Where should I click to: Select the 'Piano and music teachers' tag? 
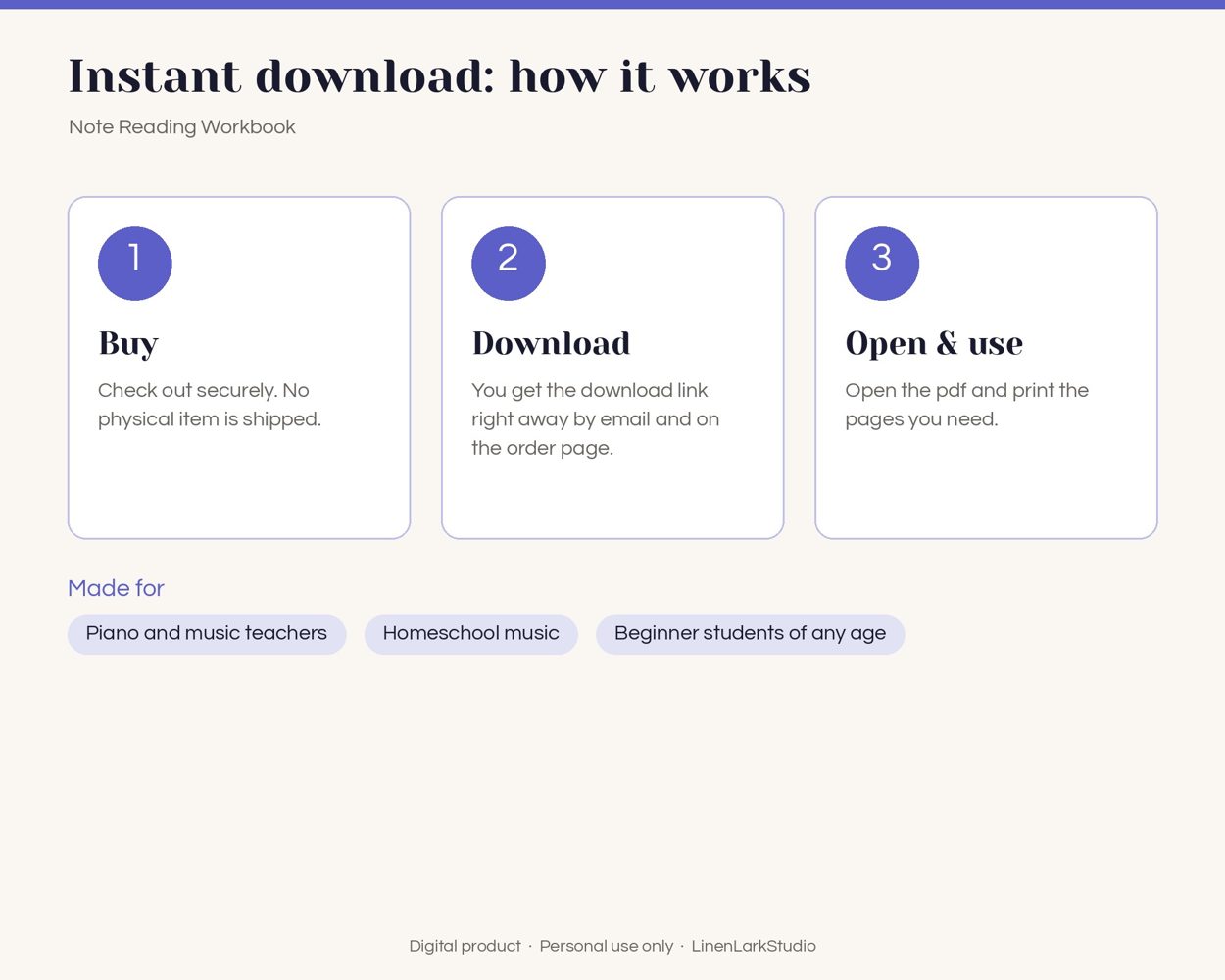(x=207, y=634)
